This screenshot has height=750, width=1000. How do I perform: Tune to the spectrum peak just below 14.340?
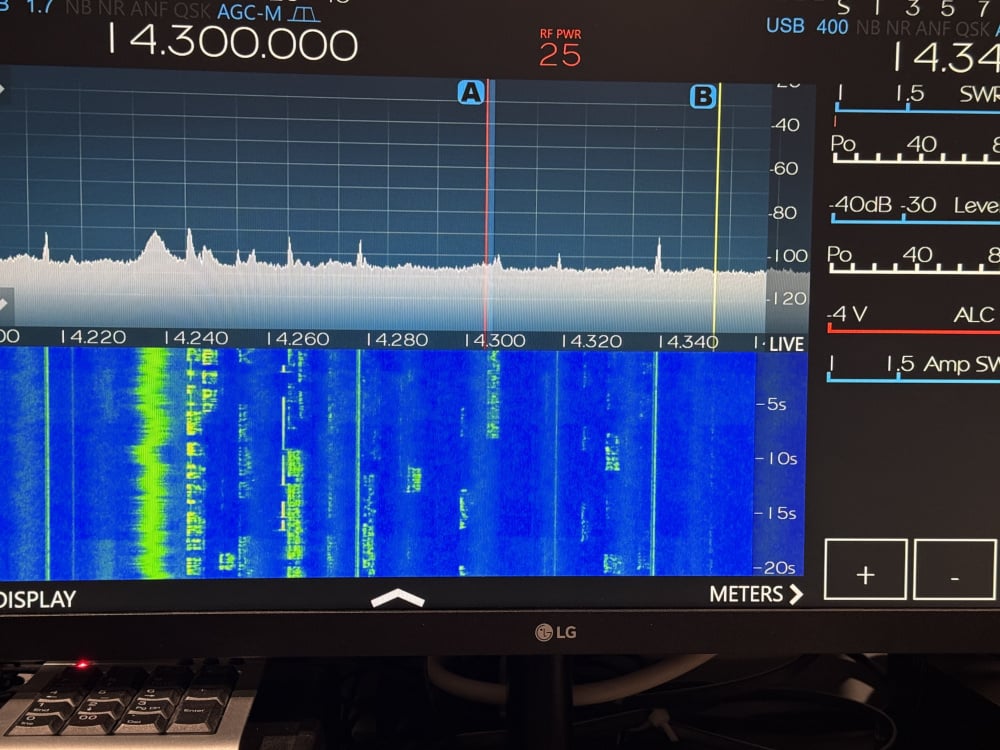(658, 255)
